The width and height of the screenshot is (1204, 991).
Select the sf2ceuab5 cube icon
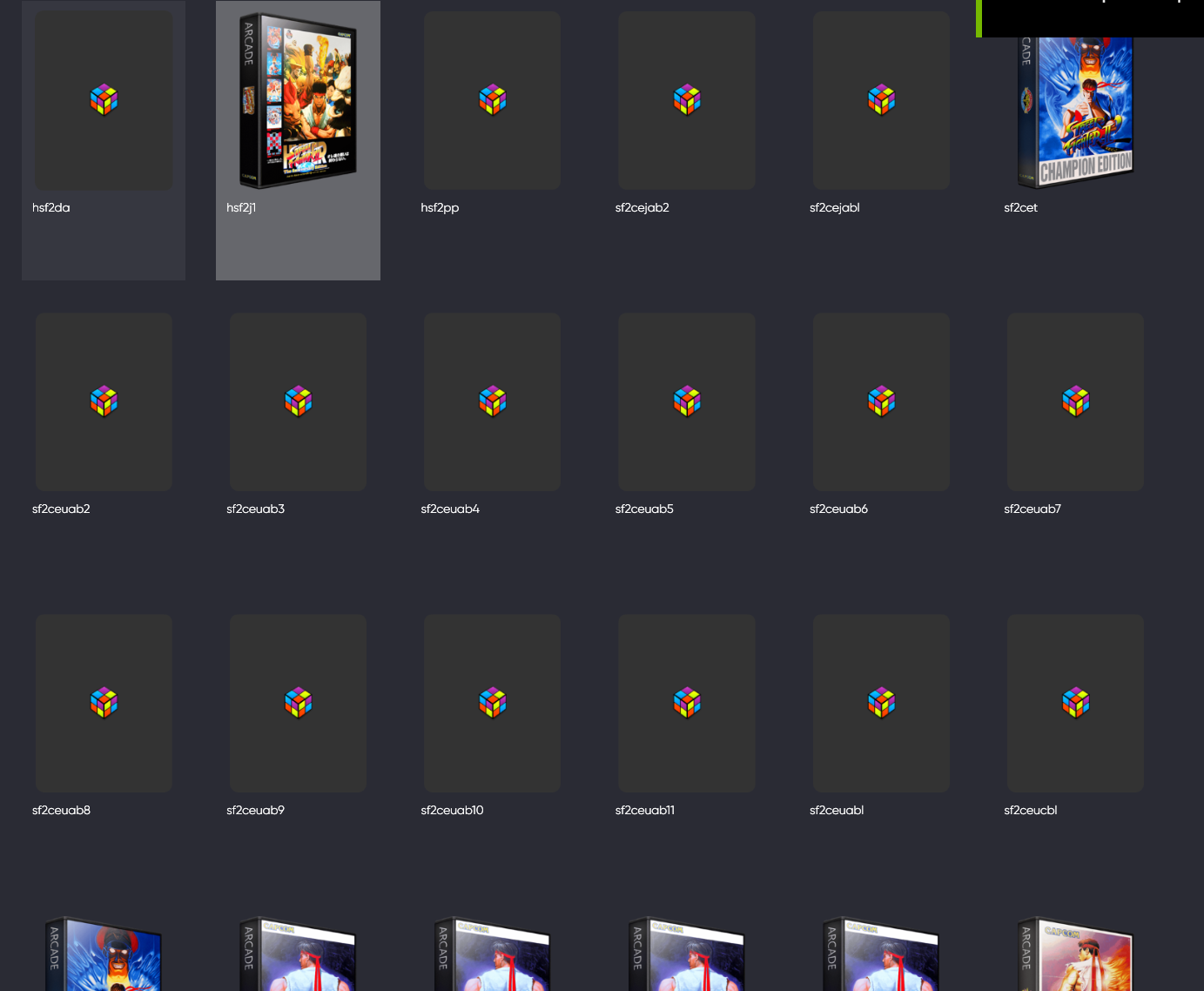687,401
